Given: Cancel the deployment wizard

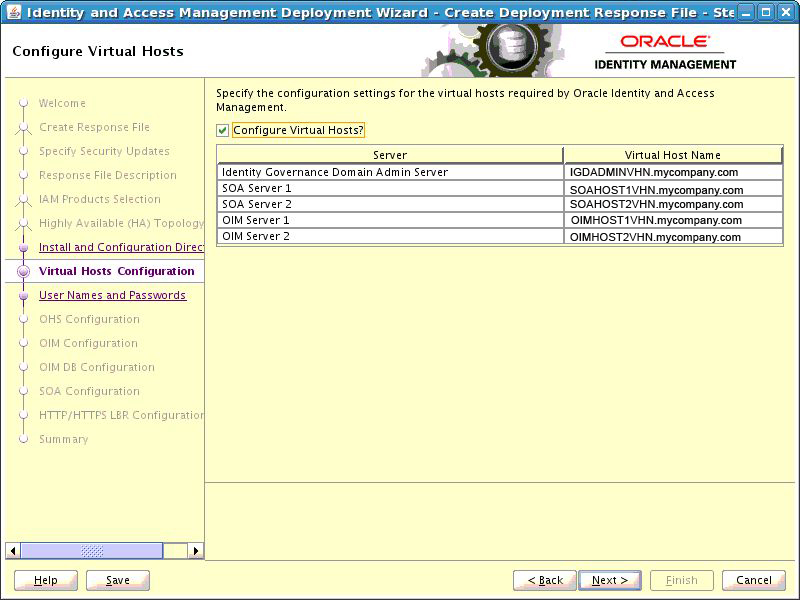Looking at the screenshot, I should 754,580.
